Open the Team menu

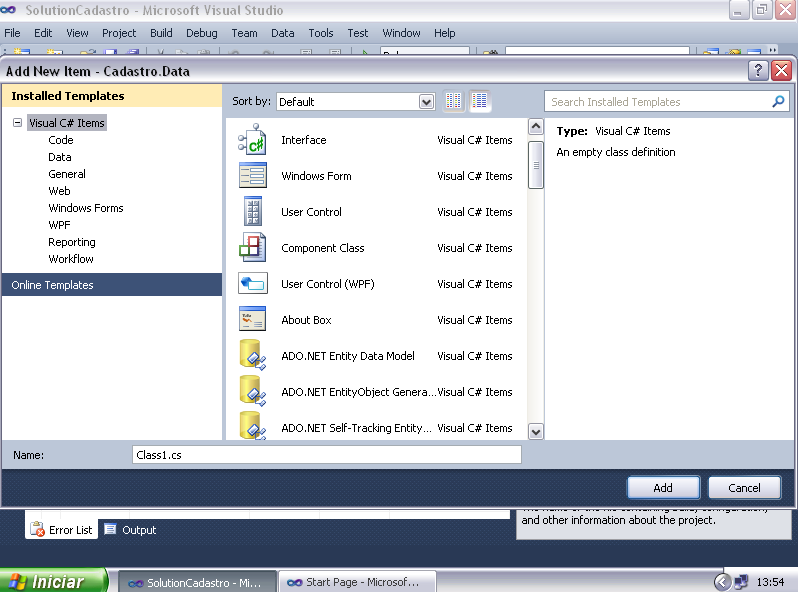(x=244, y=33)
